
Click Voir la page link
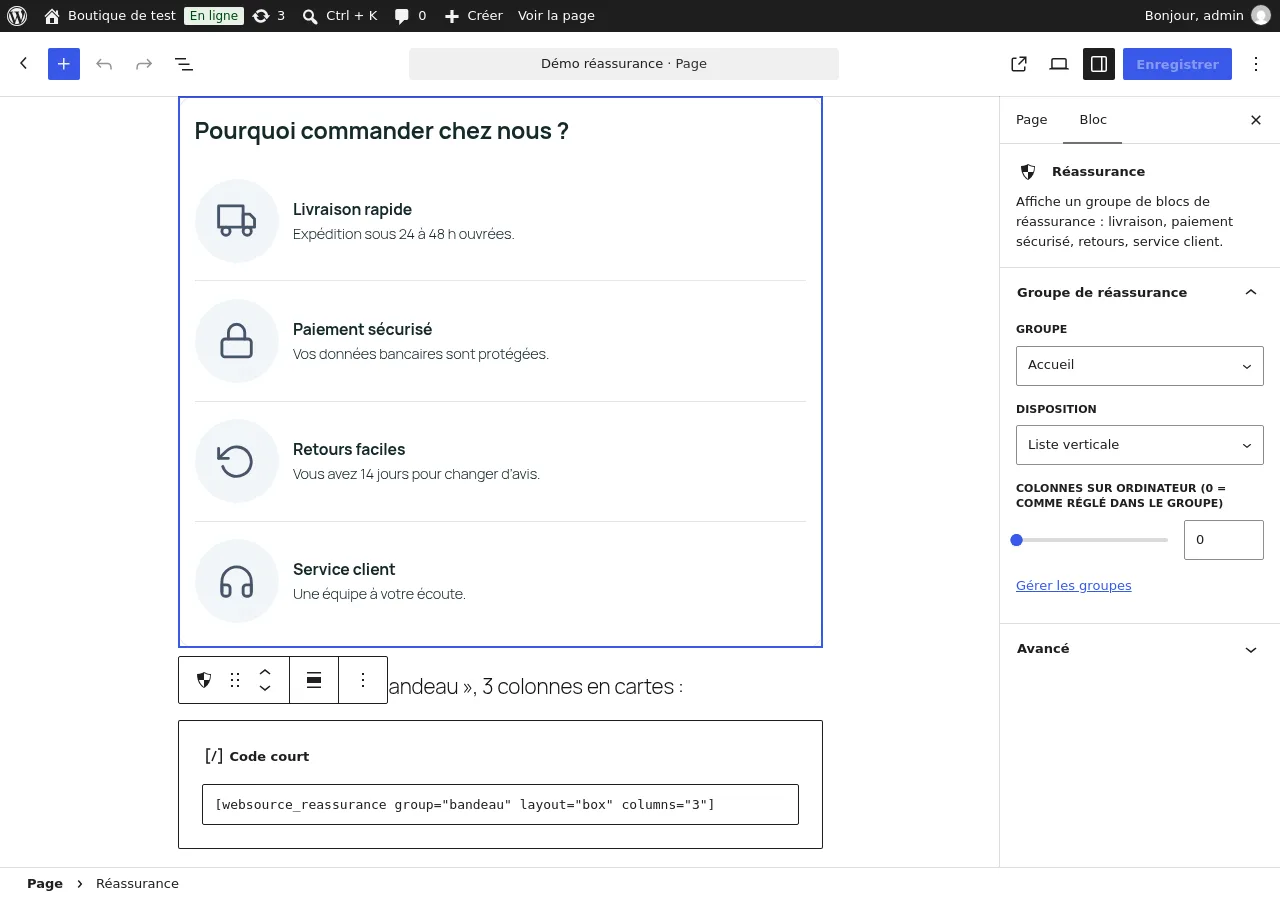click(x=556, y=16)
